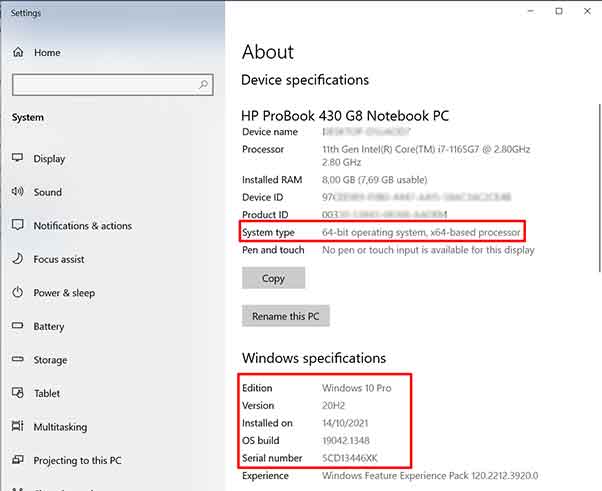The height and width of the screenshot is (491, 602).
Task: Open Battery settings
Action: pyautogui.click(x=49, y=326)
